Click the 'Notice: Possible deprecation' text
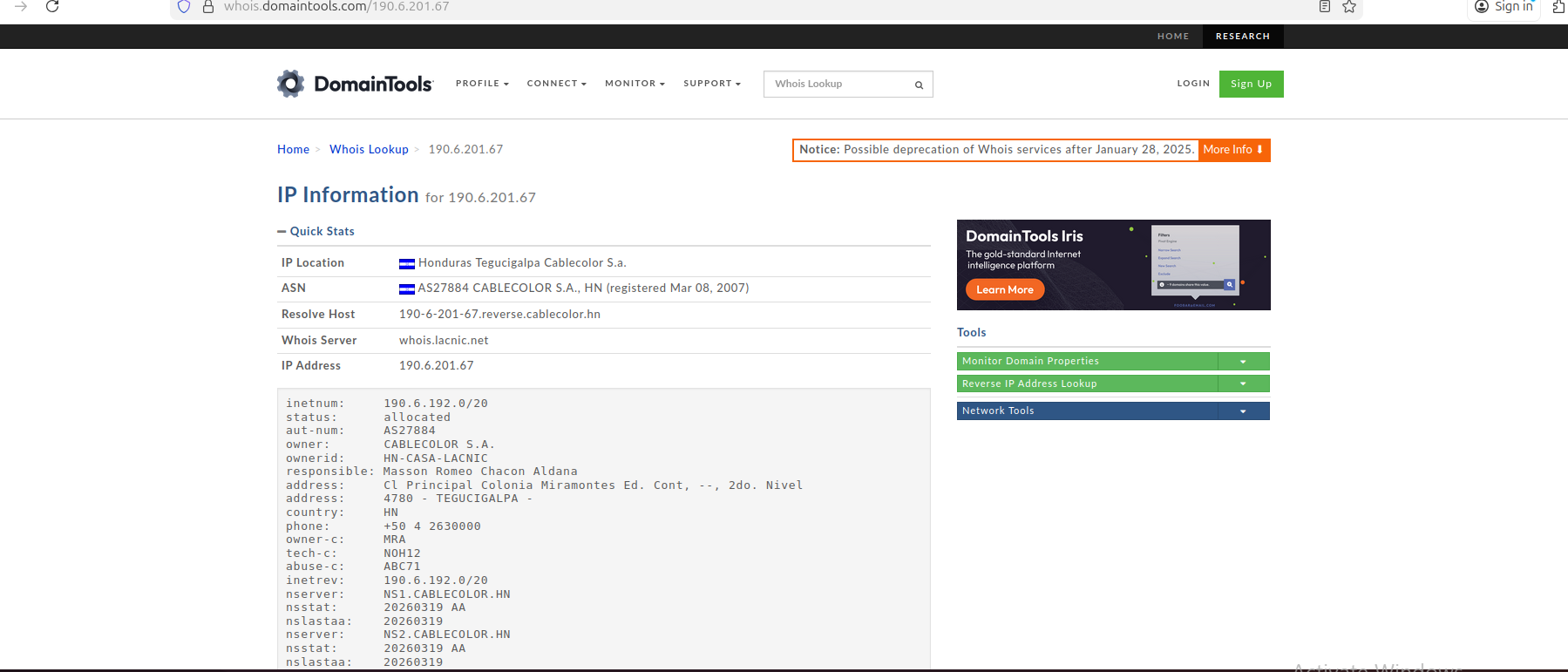This screenshot has height=672, width=1568. point(997,149)
